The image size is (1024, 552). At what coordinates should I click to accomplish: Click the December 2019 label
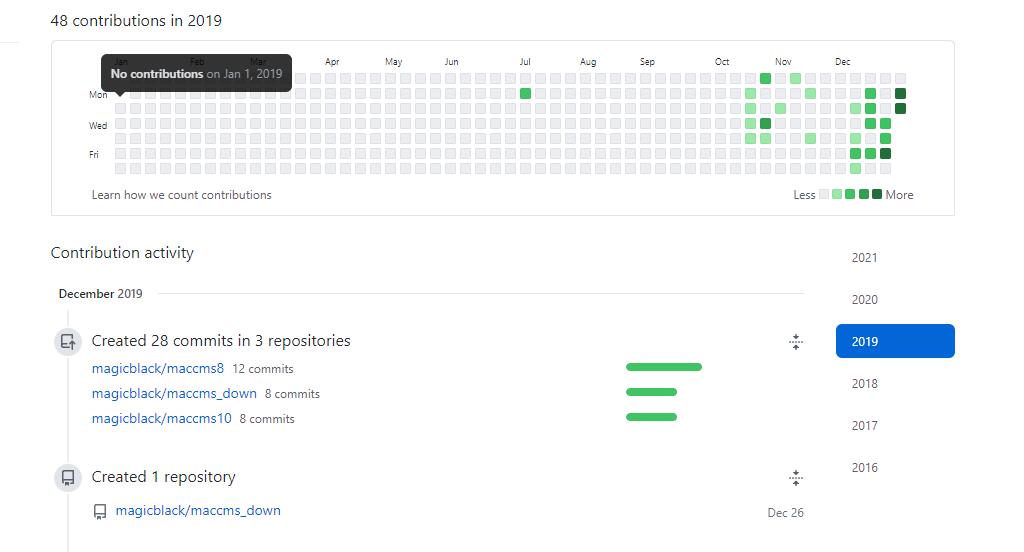101,294
